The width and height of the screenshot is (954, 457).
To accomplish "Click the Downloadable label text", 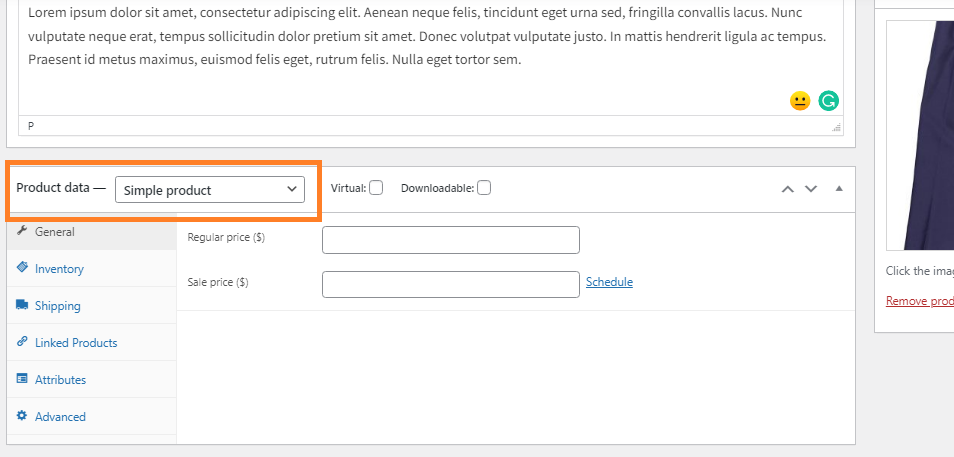I will [x=437, y=188].
